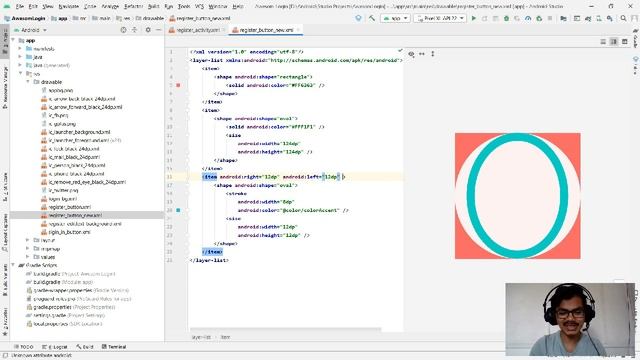640x360 pixels.
Task: Open the Refactor menu
Action: pyautogui.click(x=133, y=7)
